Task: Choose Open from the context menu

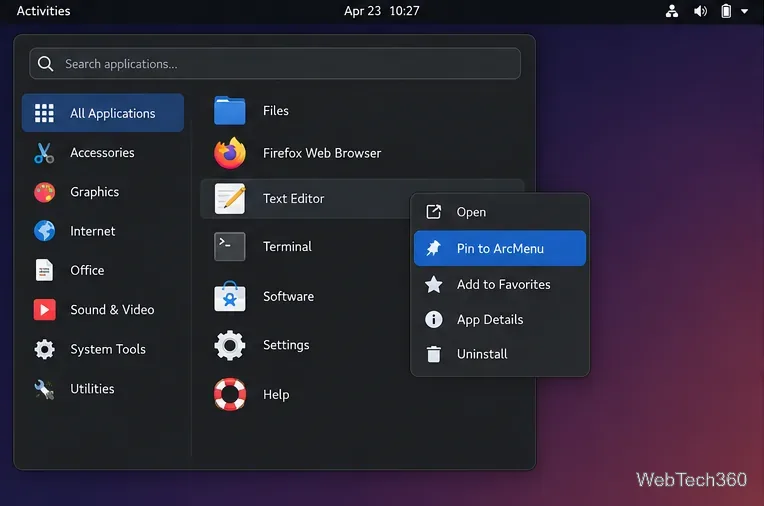Action: coord(500,212)
